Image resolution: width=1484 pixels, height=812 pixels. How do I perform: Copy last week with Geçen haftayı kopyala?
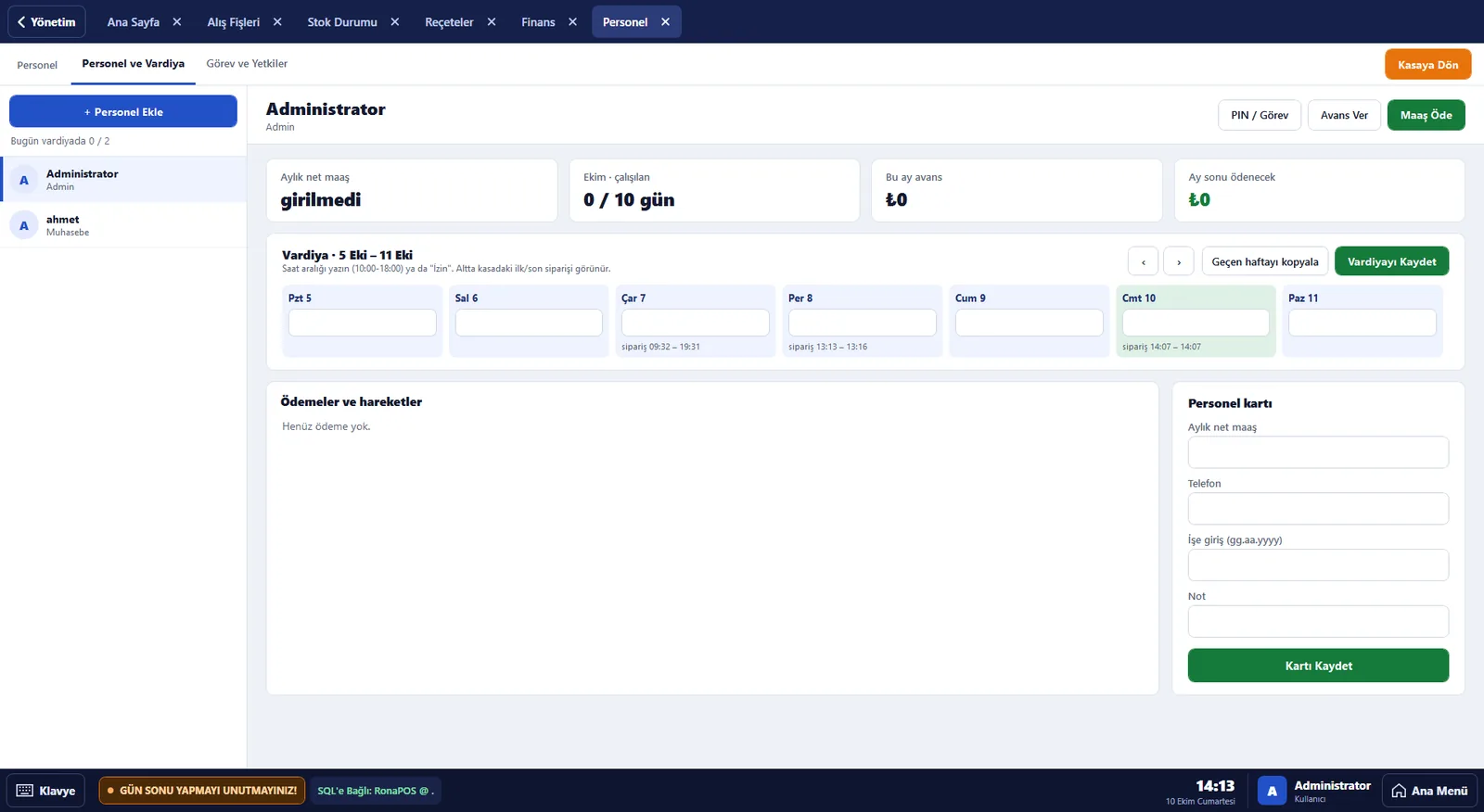1265,261
